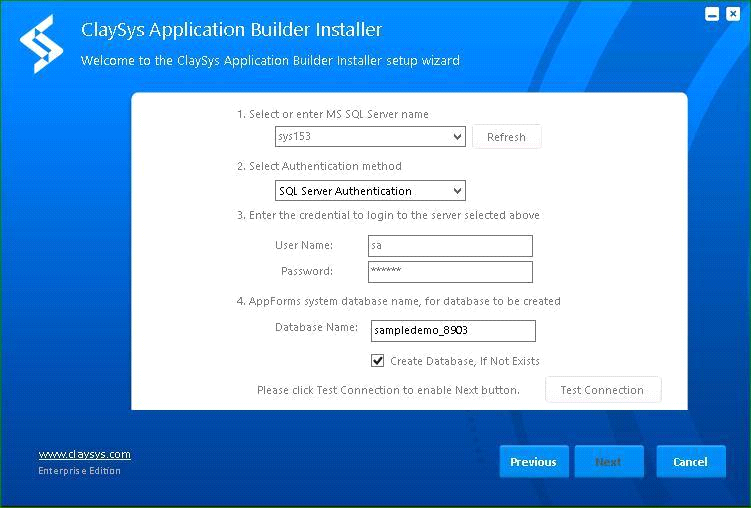Click the Refresh button
This screenshot has height=508, width=751.
pyautogui.click(x=507, y=137)
